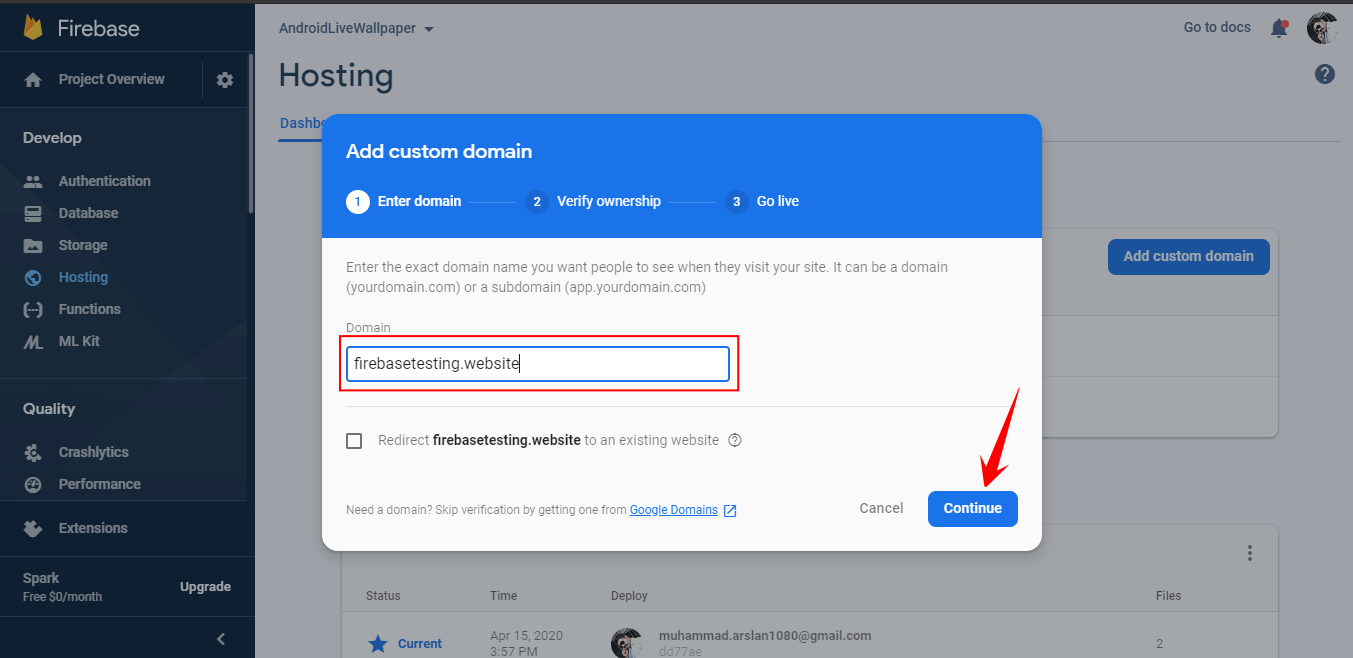1353x658 pixels.
Task: Click the Google Domains external link icon
Action: [x=730, y=511]
